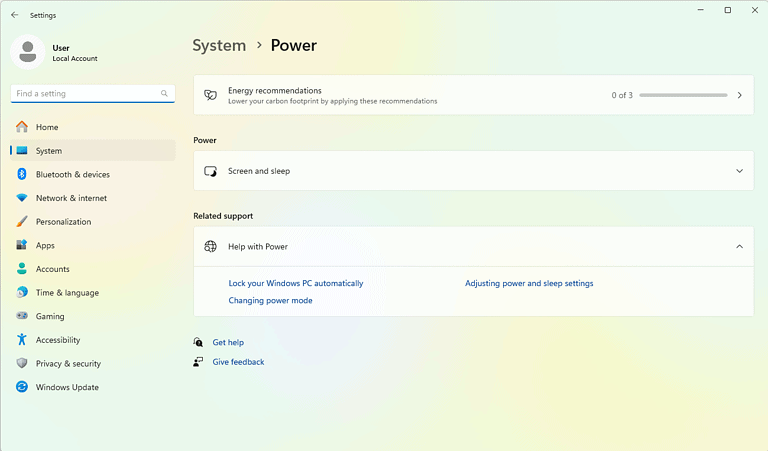Open the Apps settings page

tap(45, 245)
